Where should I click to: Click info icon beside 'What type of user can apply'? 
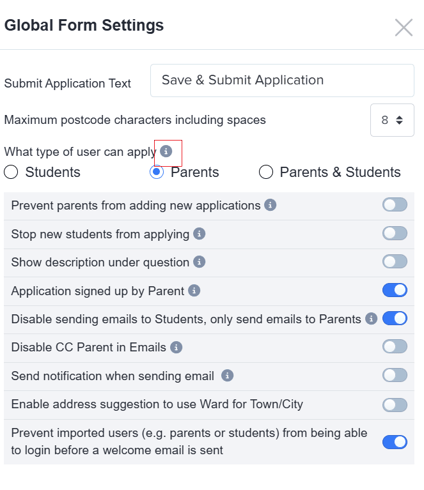click(x=166, y=151)
